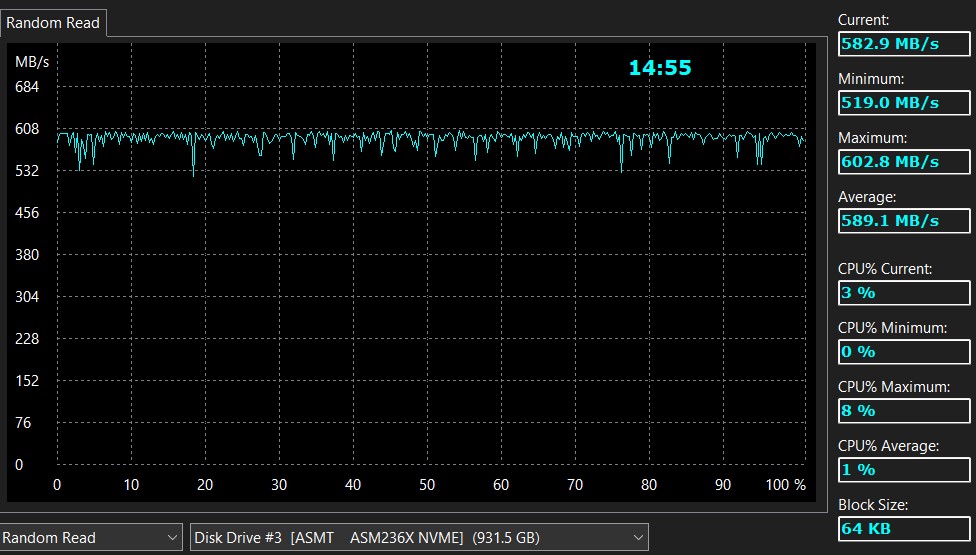Select the Maximum speed field showing 602.8 MB/s
Viewport: 976px width, 555px height.
click(904, 162)
